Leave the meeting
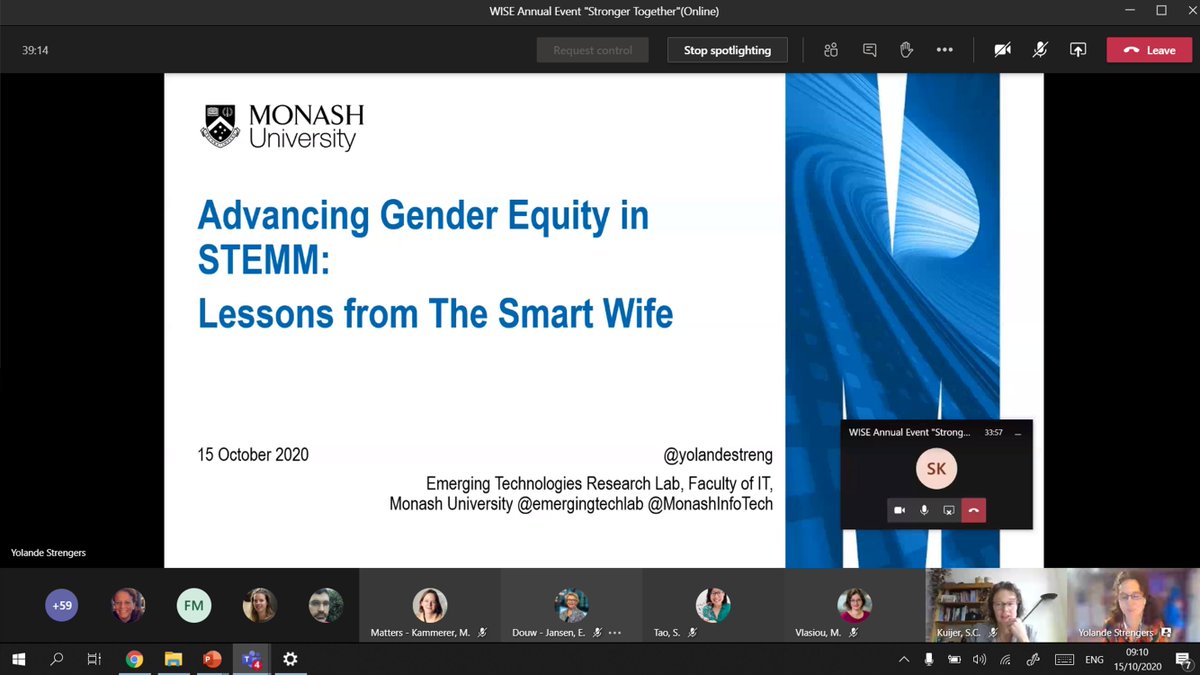 pos(1149,50)
